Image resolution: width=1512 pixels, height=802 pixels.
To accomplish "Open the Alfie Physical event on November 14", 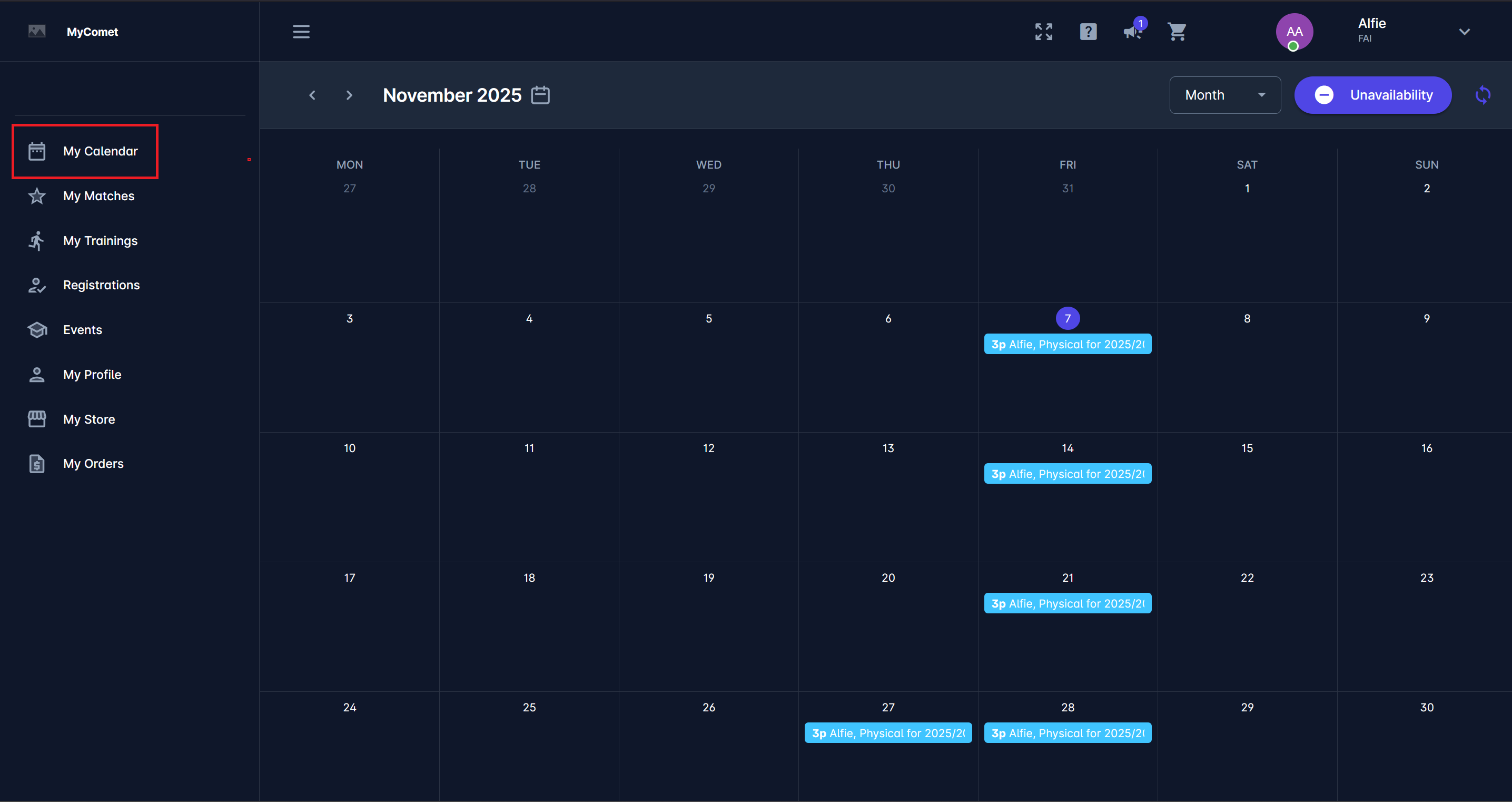I will (1067, 473).
